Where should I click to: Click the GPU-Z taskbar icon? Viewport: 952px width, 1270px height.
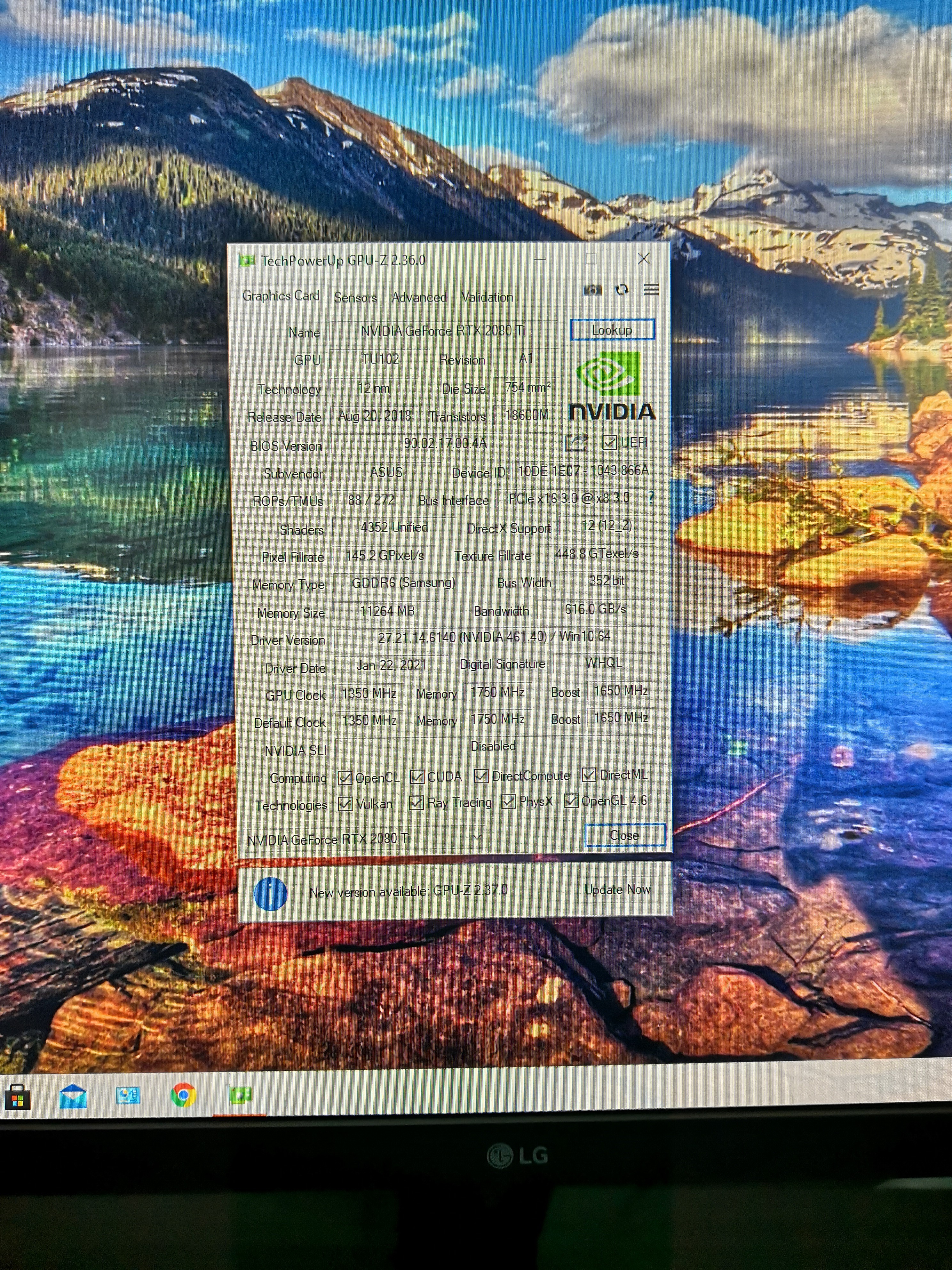(240, 1095)
